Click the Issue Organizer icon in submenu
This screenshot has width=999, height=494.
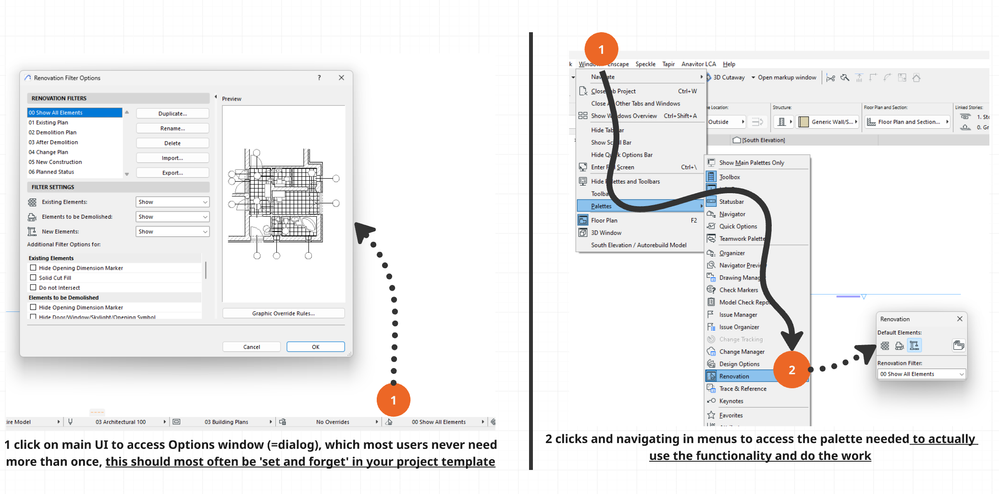[712, 327]
